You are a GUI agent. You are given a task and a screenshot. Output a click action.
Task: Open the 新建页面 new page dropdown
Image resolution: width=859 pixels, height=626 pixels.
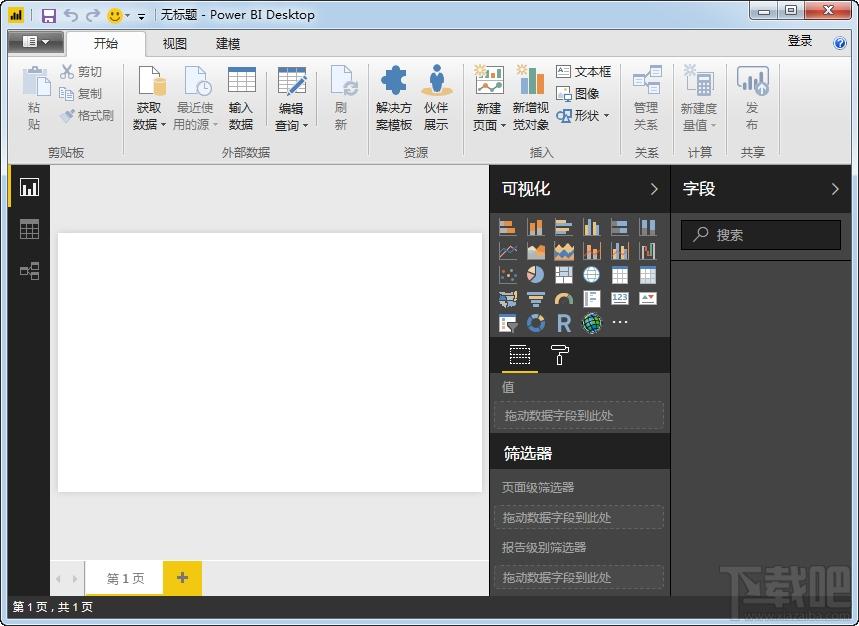[x=489, y=99]
